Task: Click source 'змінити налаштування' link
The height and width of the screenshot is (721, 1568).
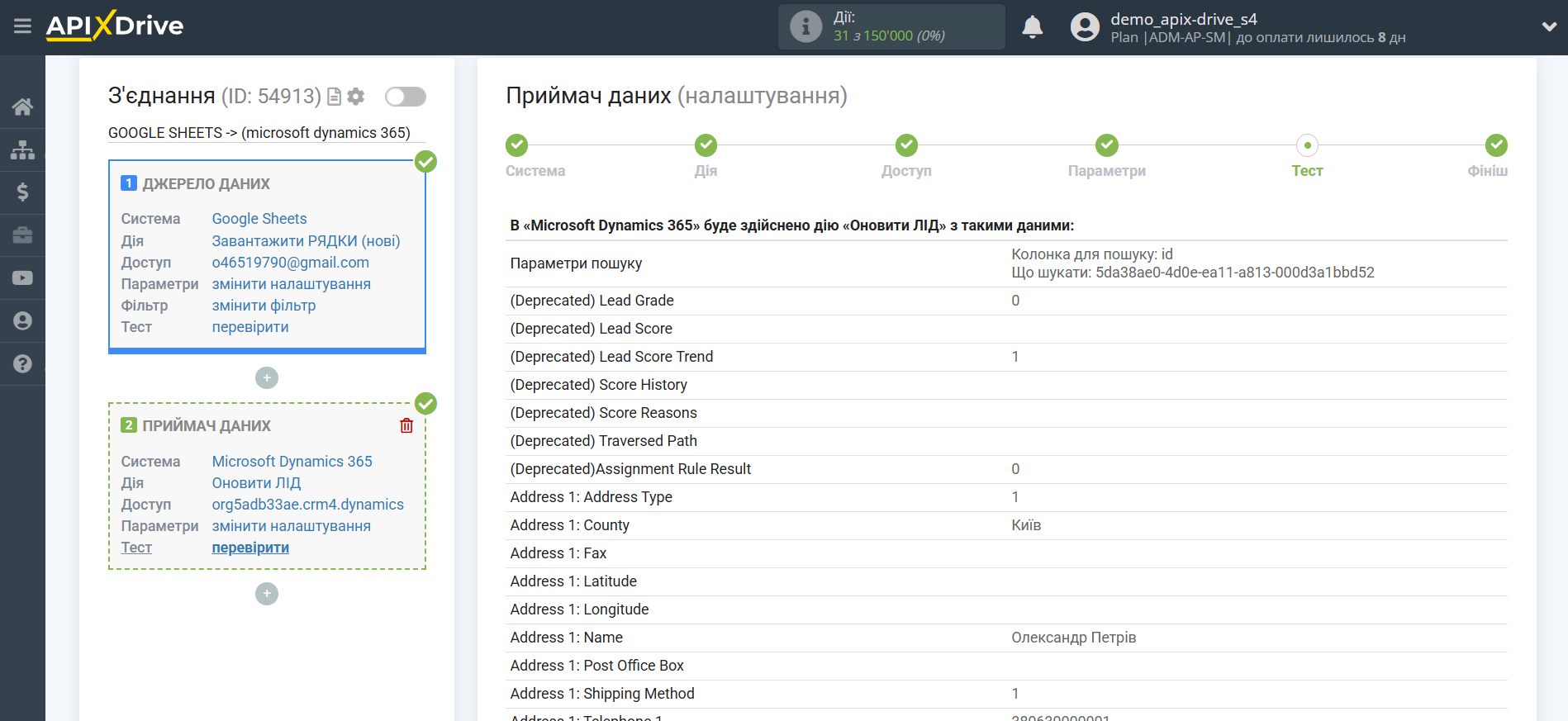Action: tap(292, 284)
